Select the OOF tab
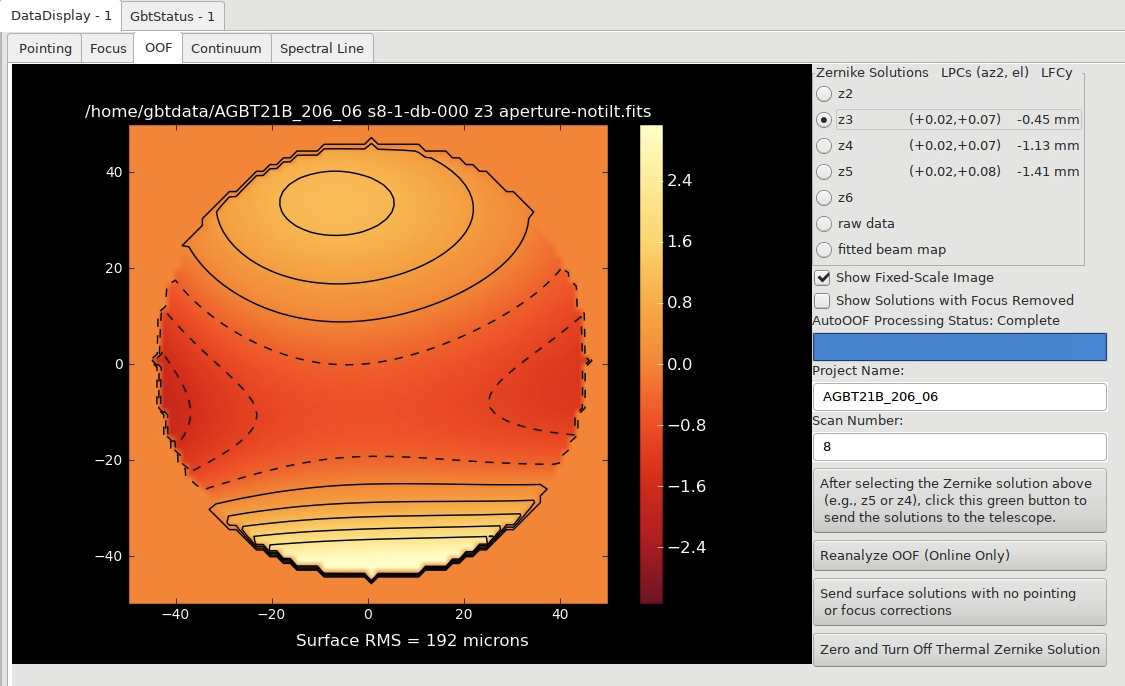Viewport: 1125px width, 686px height. click(158, 47)
